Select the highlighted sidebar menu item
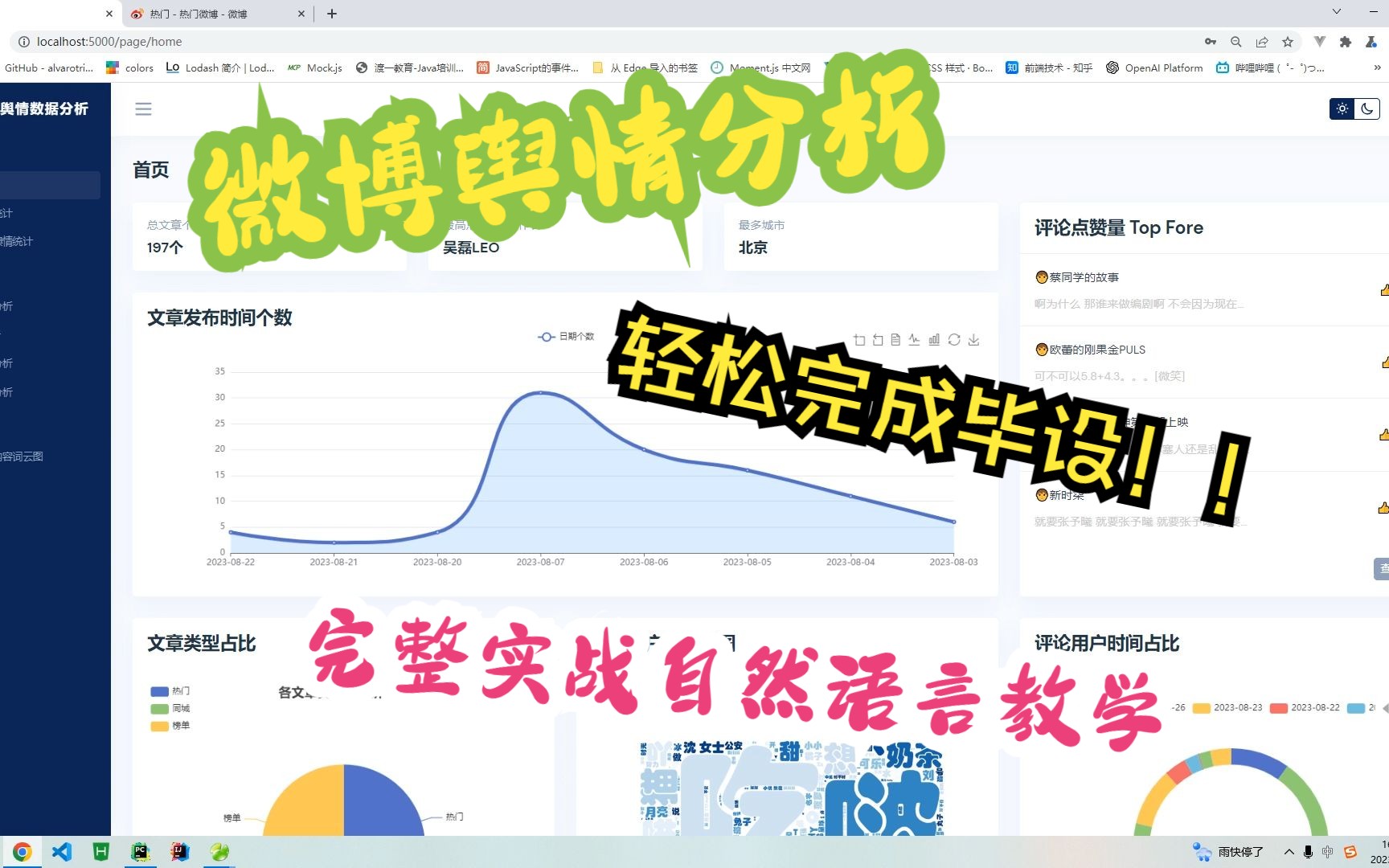 [50, 185]
